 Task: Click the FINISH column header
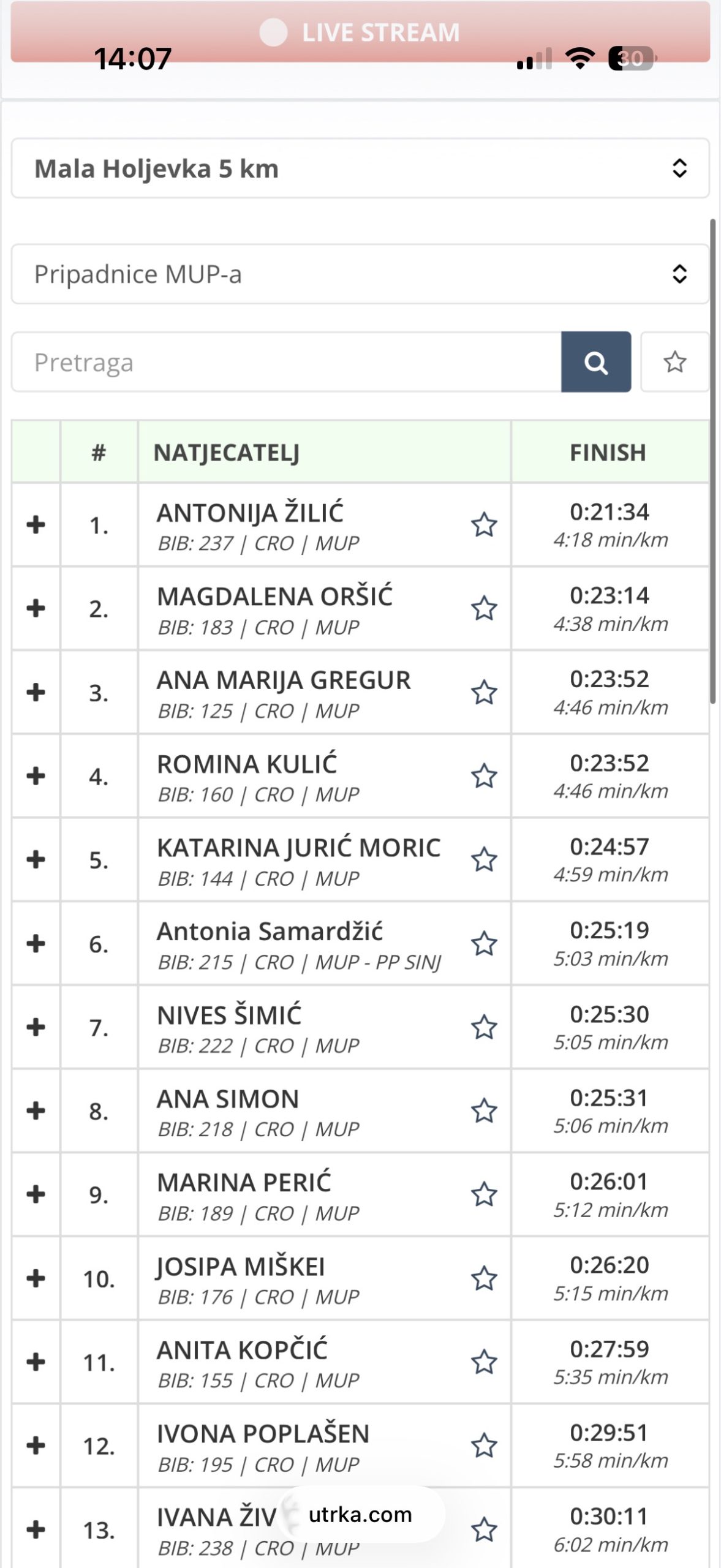(x=608, y=453)
